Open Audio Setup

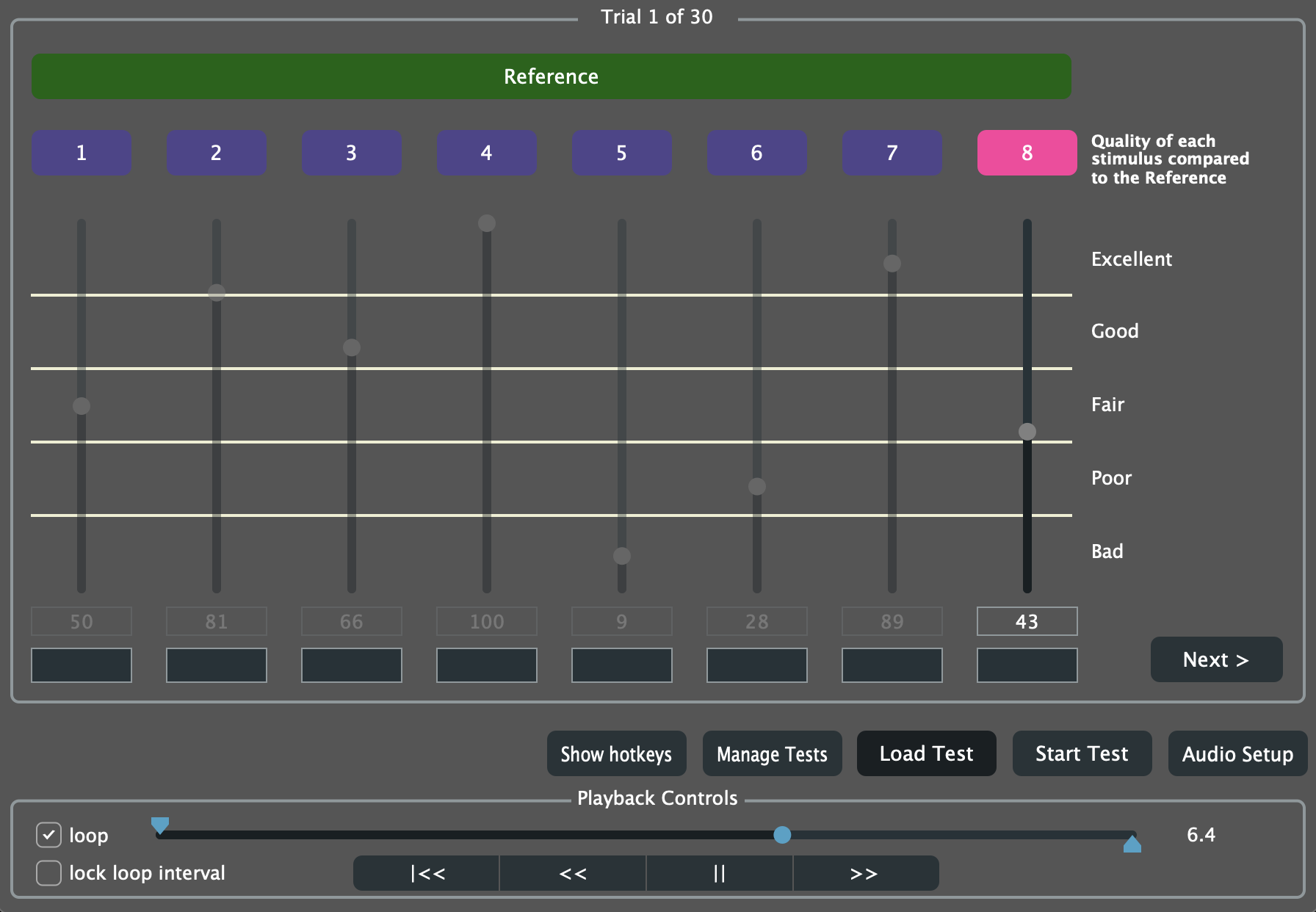tap(1237, 753)
